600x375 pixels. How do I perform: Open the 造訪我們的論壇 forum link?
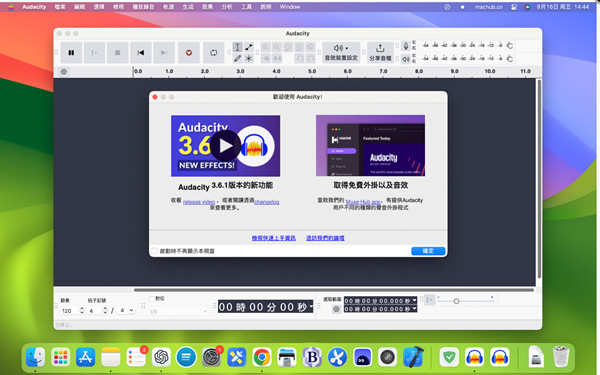[325, 238]
